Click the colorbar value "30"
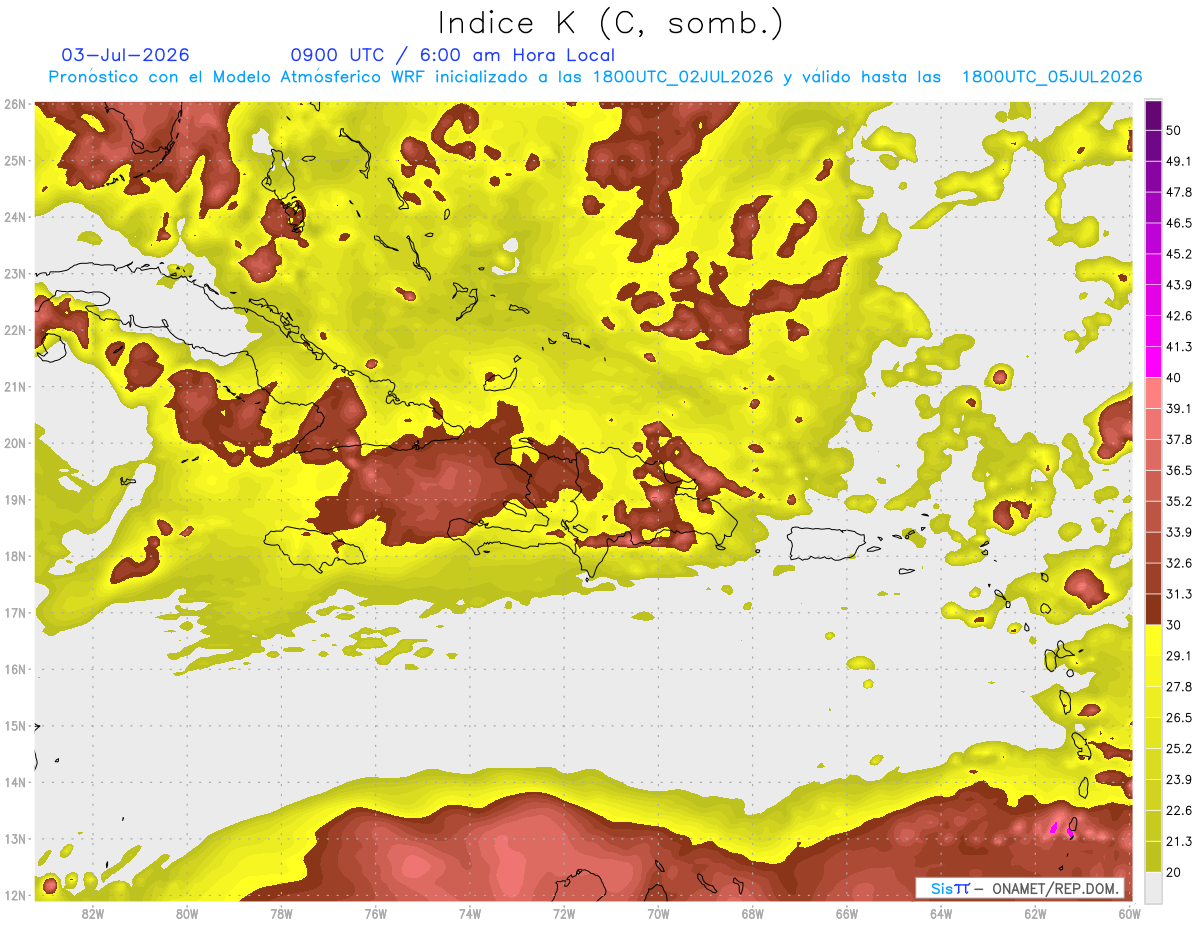 click(1175, 624)
